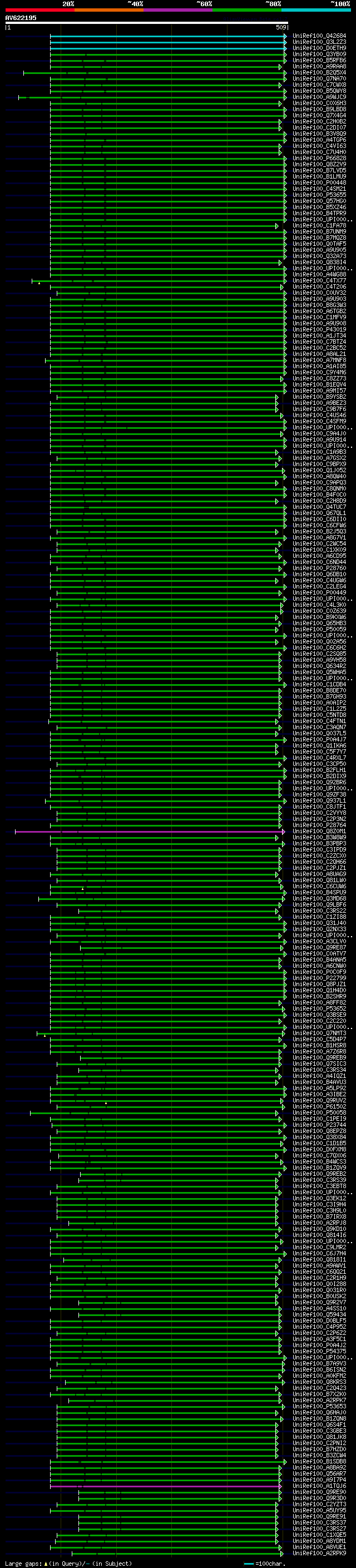356x1568 pixels.
Task: Select the hit label UniRef100_Q3L2Z3
Action: pos(319,42)
